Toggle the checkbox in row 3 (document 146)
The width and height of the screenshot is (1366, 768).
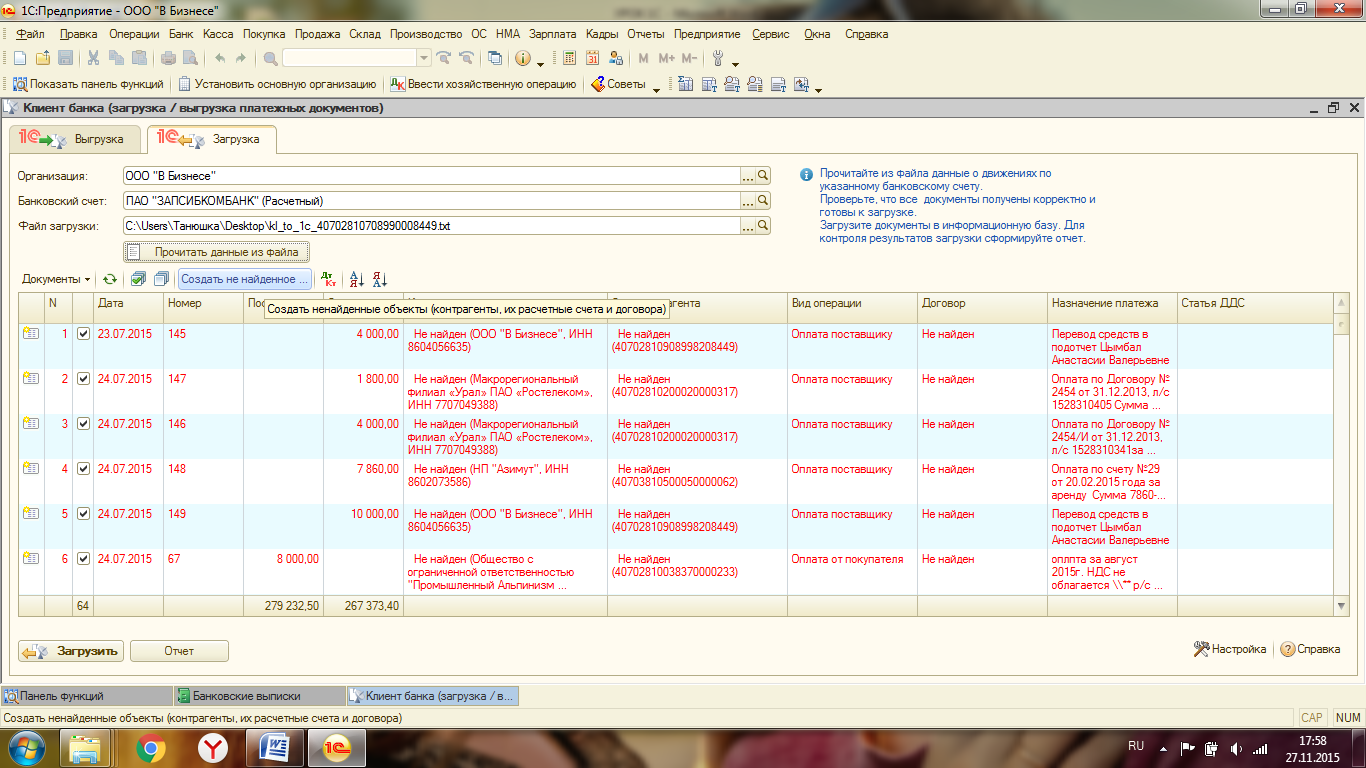(x=83, y=424)
